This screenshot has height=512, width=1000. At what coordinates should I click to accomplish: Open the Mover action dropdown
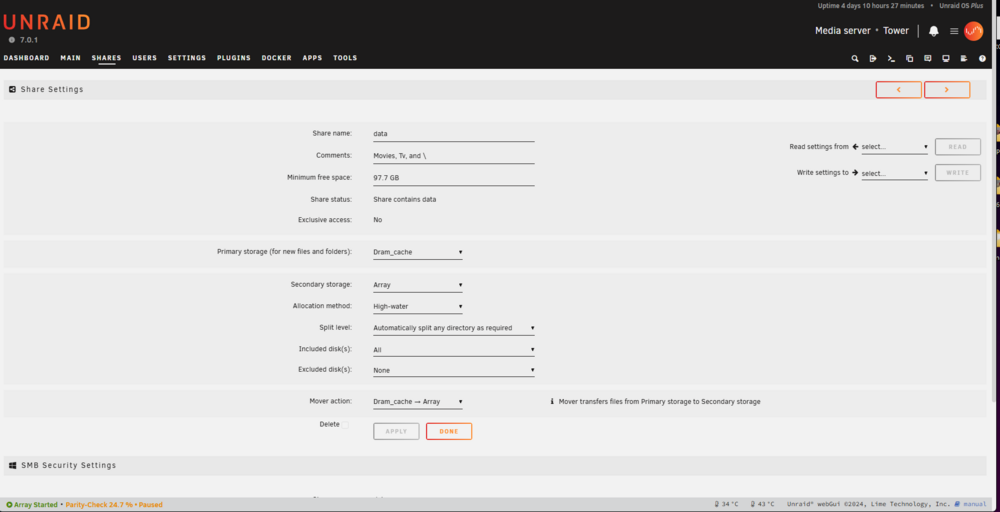pos(418,402)
